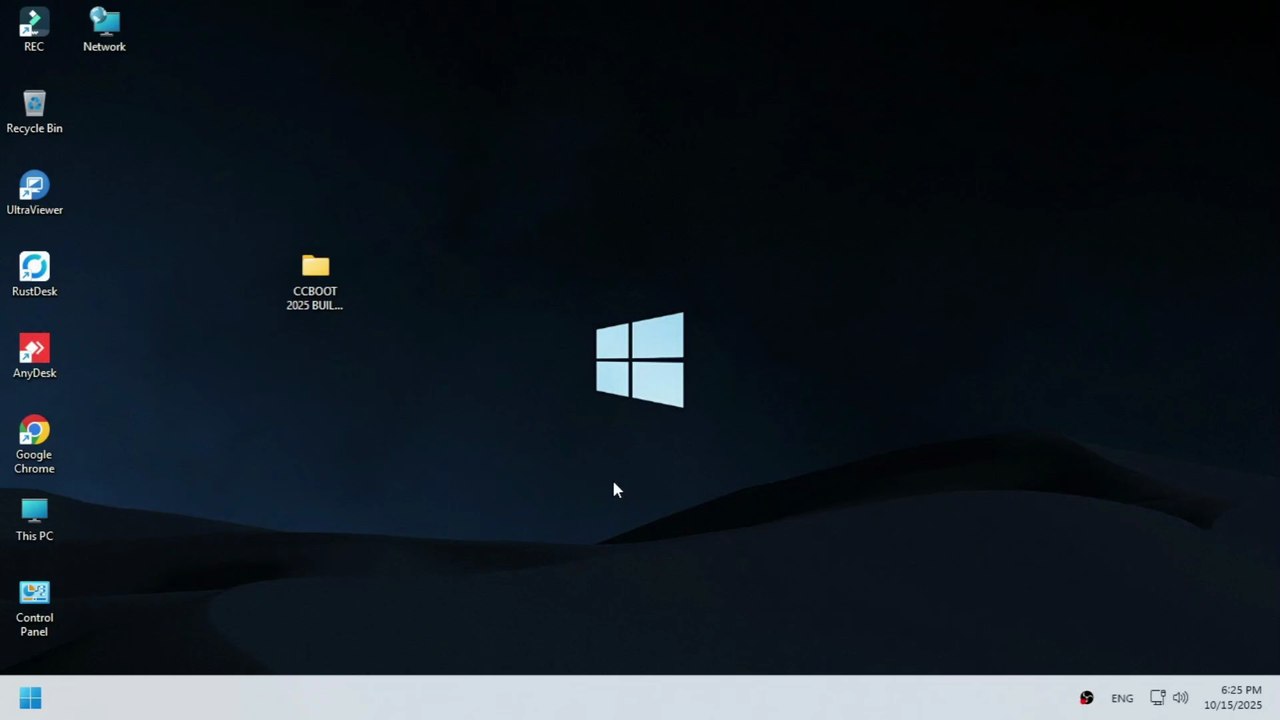Select the RustDesk desktop shortcut
This screenshot has height=720, width=1280.
34,275
